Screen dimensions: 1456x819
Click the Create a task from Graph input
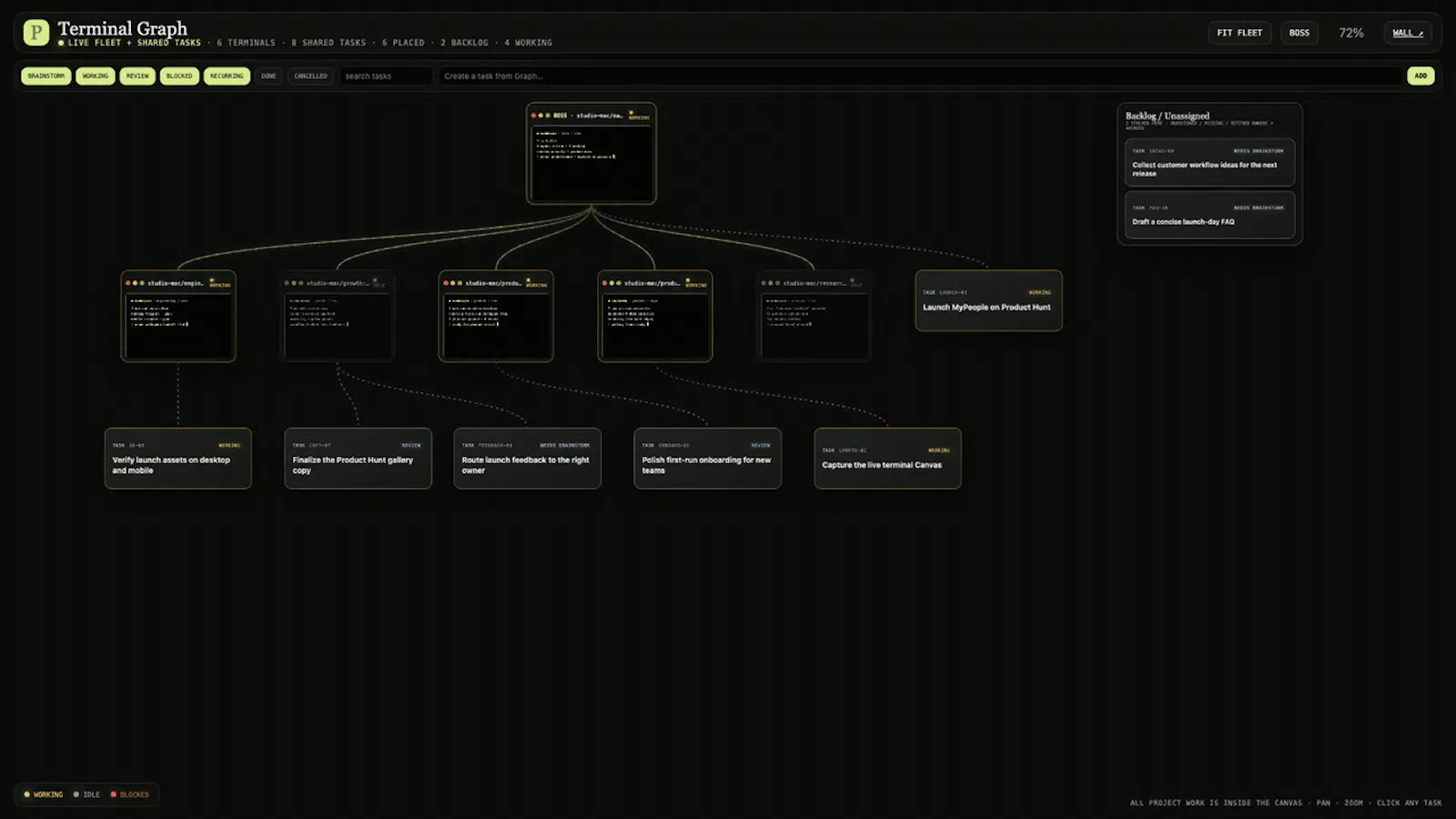tap(920, 76)
